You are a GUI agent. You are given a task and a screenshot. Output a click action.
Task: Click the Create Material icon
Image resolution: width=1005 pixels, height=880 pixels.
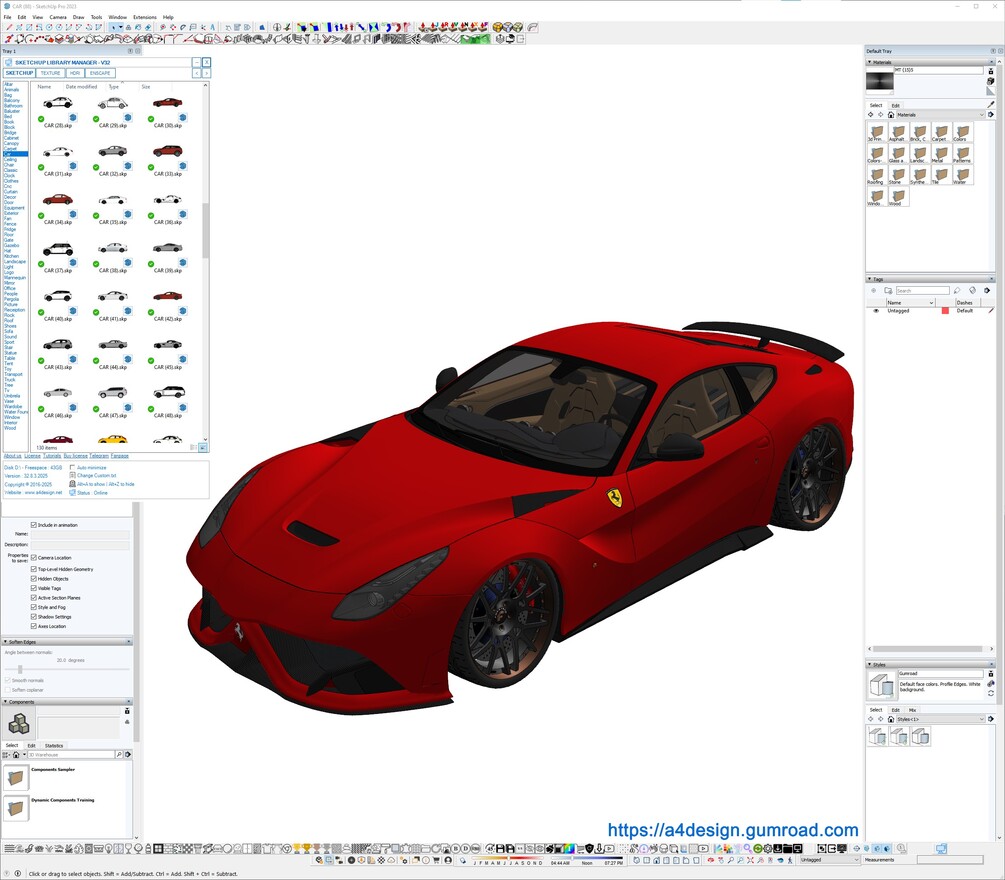pos(991,81)
